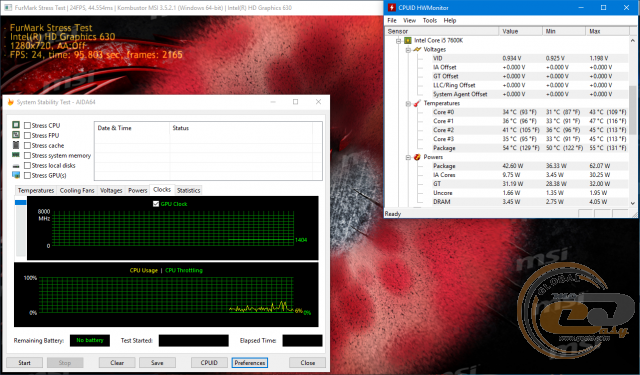
Task: Switch to the Temperatures tab in AIDA64
Action: (36, 191)
